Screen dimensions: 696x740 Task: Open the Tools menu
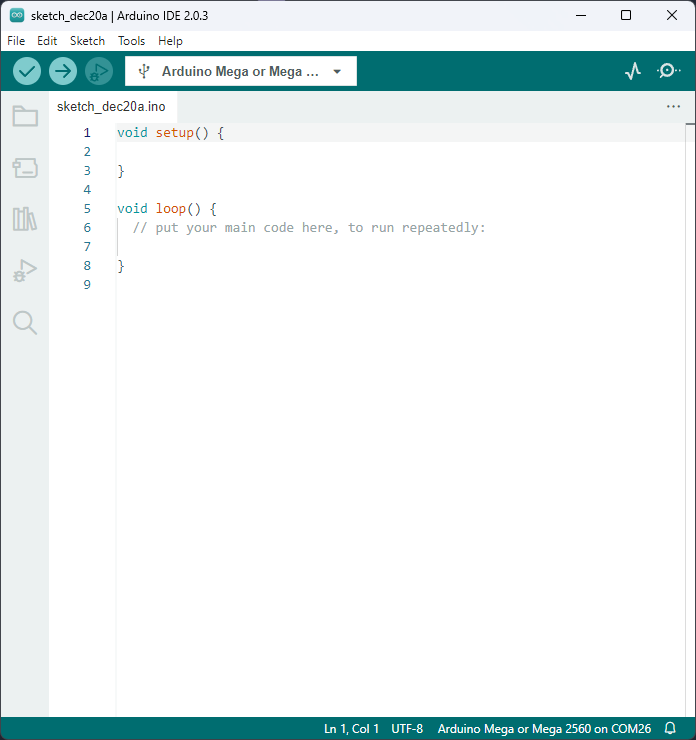point(131,41)
